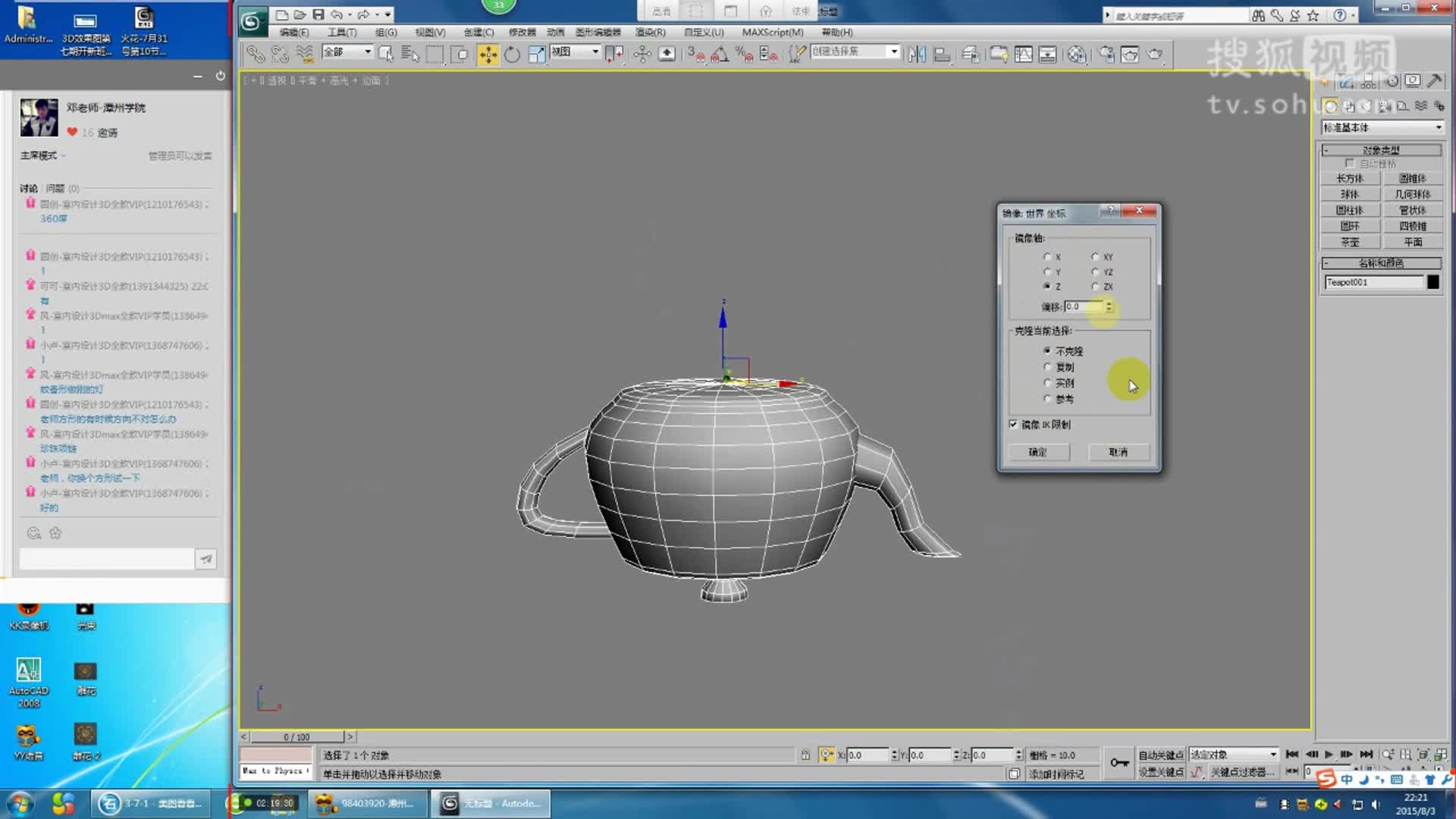Open the Select by Name dialog icon

coord(410,54)
